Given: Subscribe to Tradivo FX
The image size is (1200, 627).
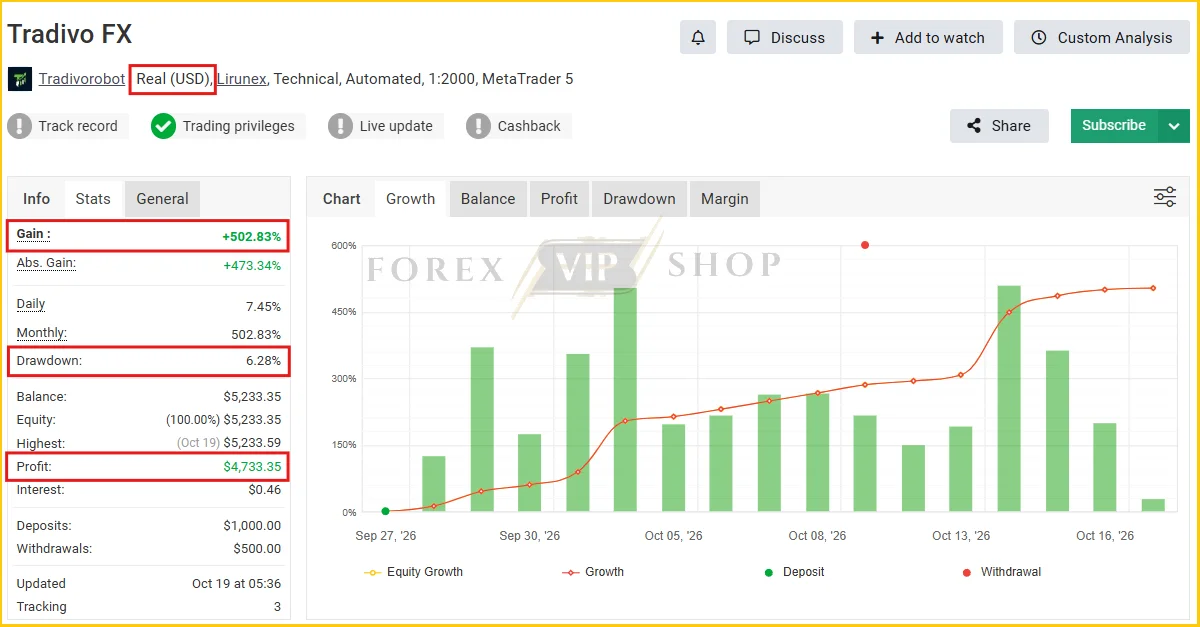Looking at the screenshot, I should (x=1114, y=126).
